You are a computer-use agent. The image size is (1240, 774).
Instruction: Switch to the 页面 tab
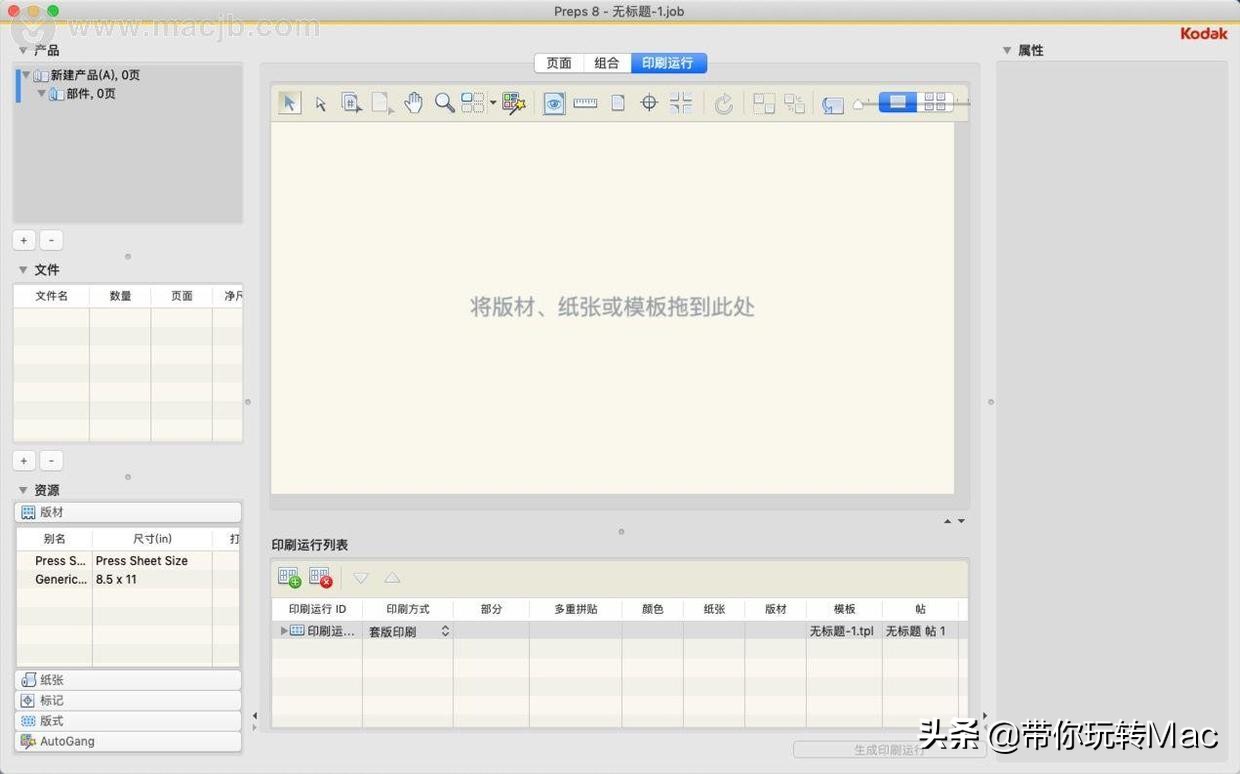(x=558, y=62)
